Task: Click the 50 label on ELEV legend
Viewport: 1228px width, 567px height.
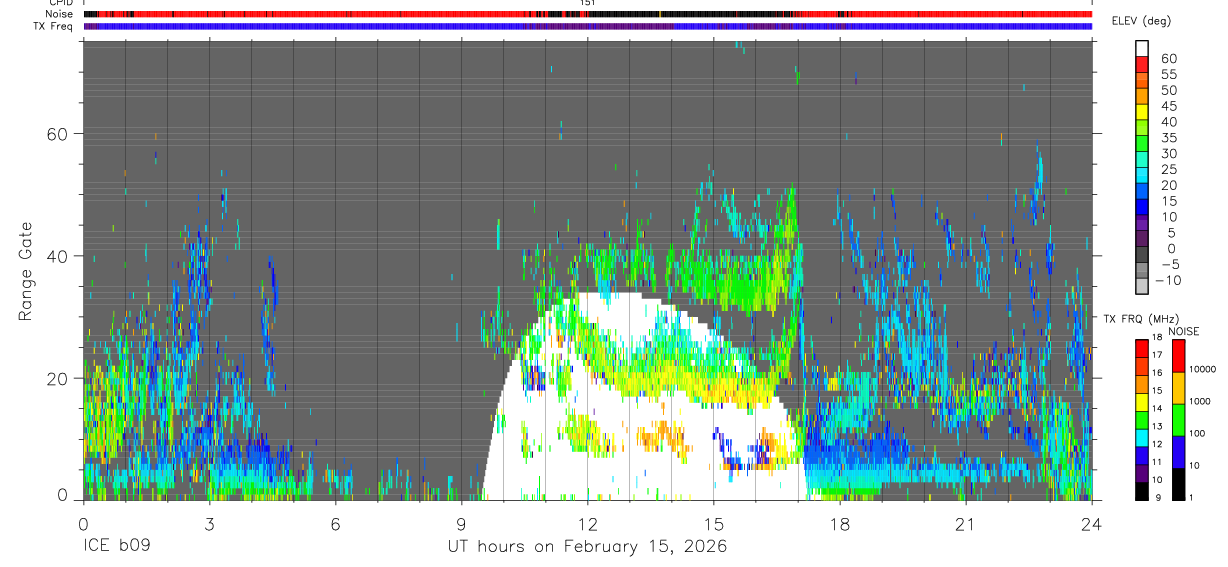Action: [1167, 90]
